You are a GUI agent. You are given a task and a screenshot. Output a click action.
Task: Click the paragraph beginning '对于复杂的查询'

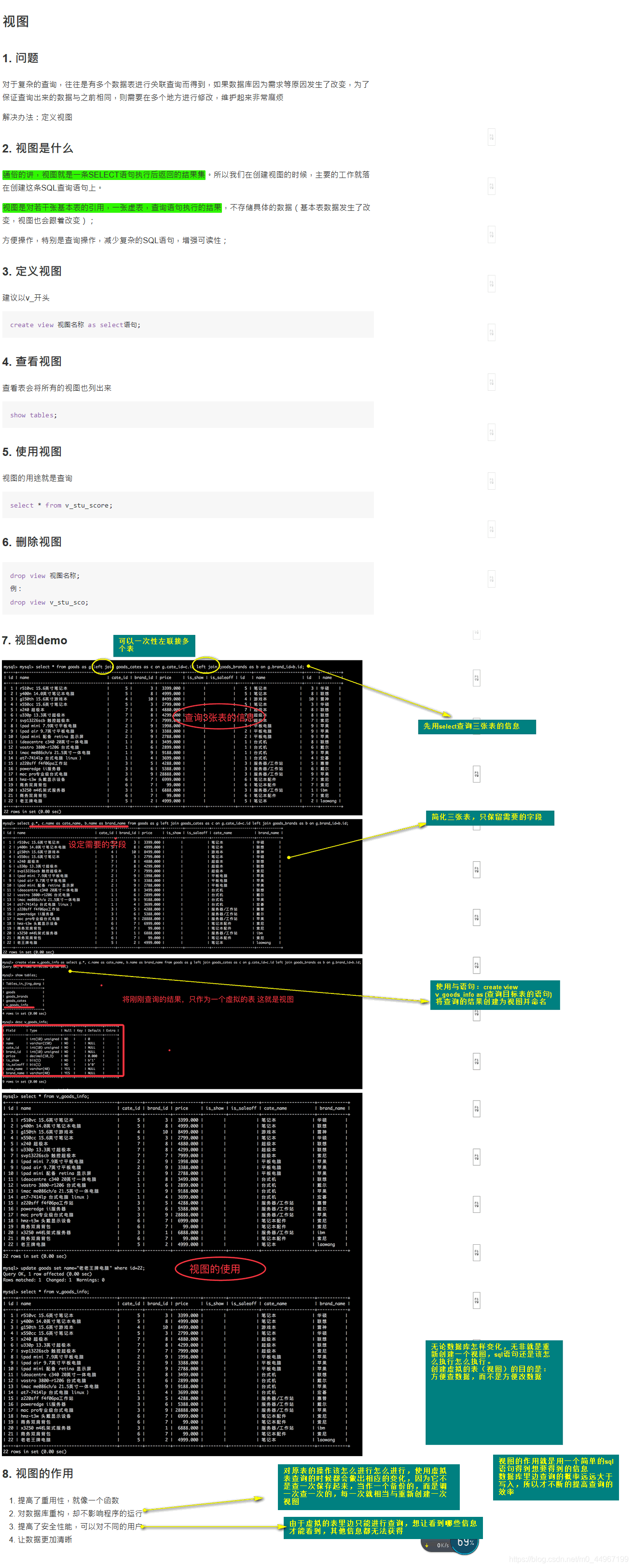tap(186, 91)
